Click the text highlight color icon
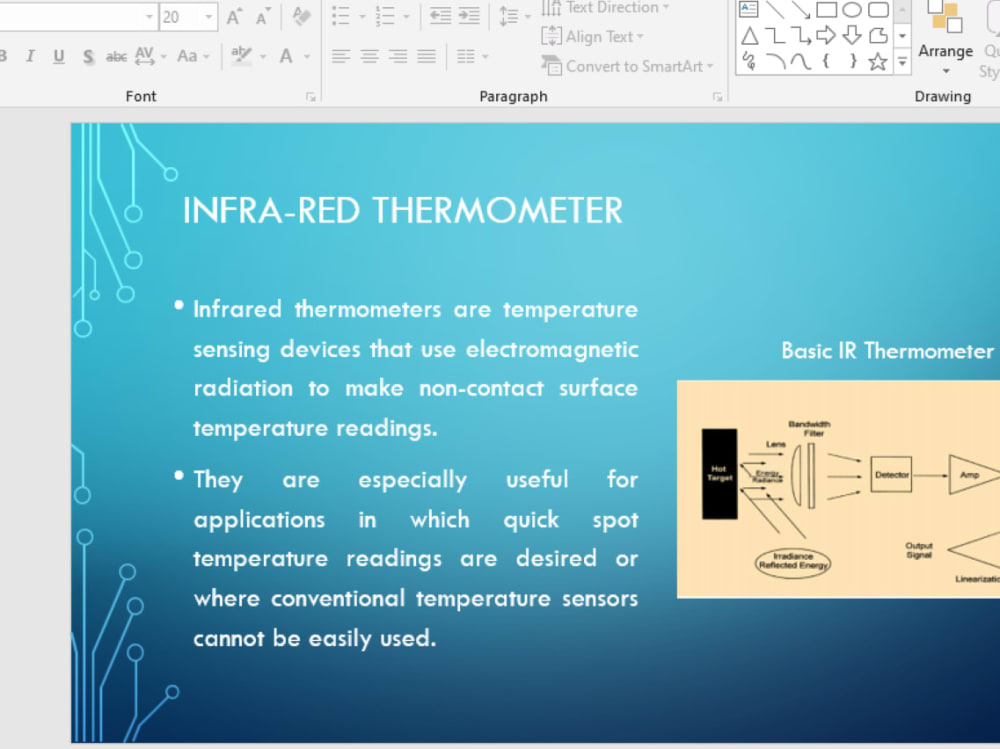Image resolution: width=1000 pixels, height=749 pixels. tap(241, 55)
